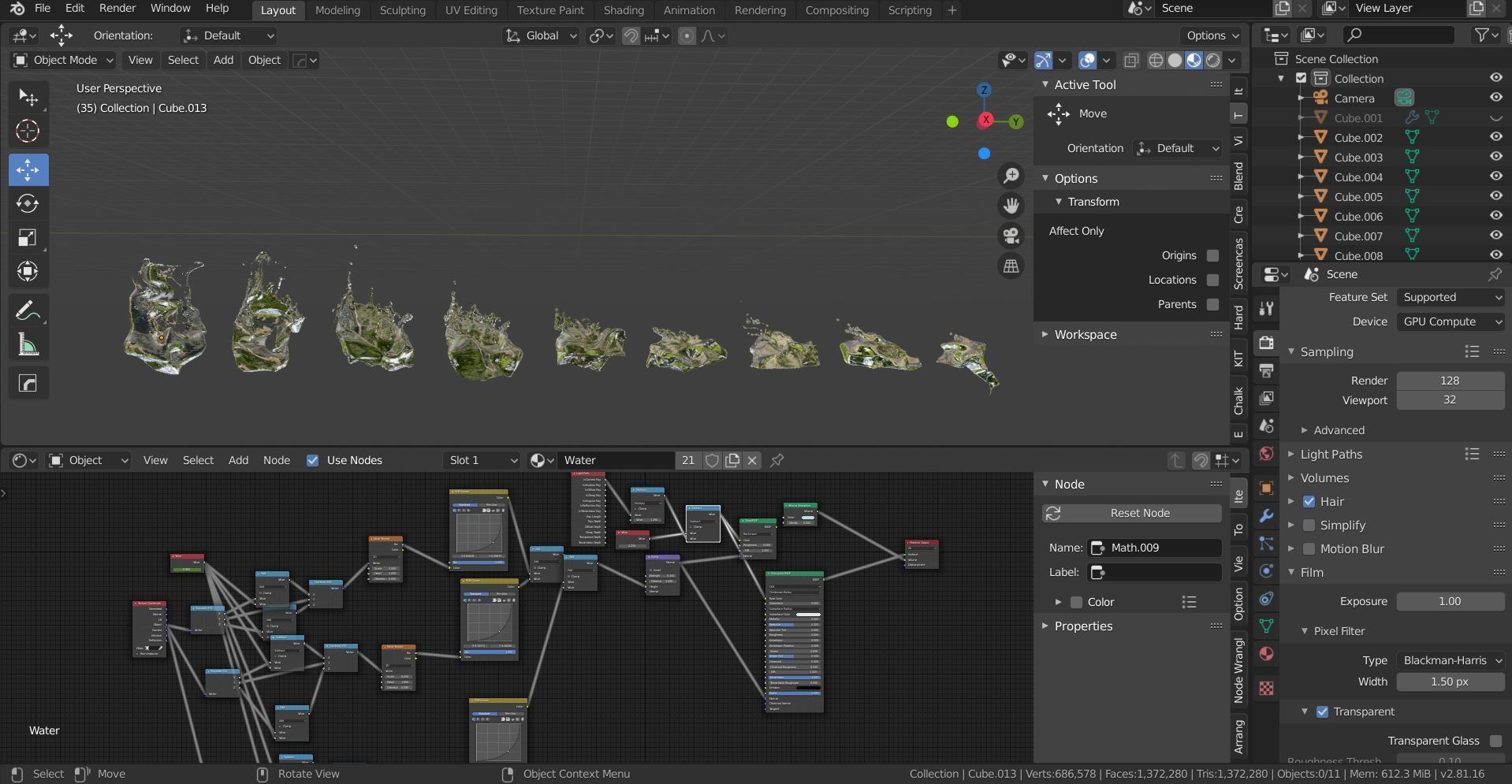Viewport: 1512px width, 784px height.
Task: Open the Render Properties tab in Properties editor
Action: point(1265,343)
